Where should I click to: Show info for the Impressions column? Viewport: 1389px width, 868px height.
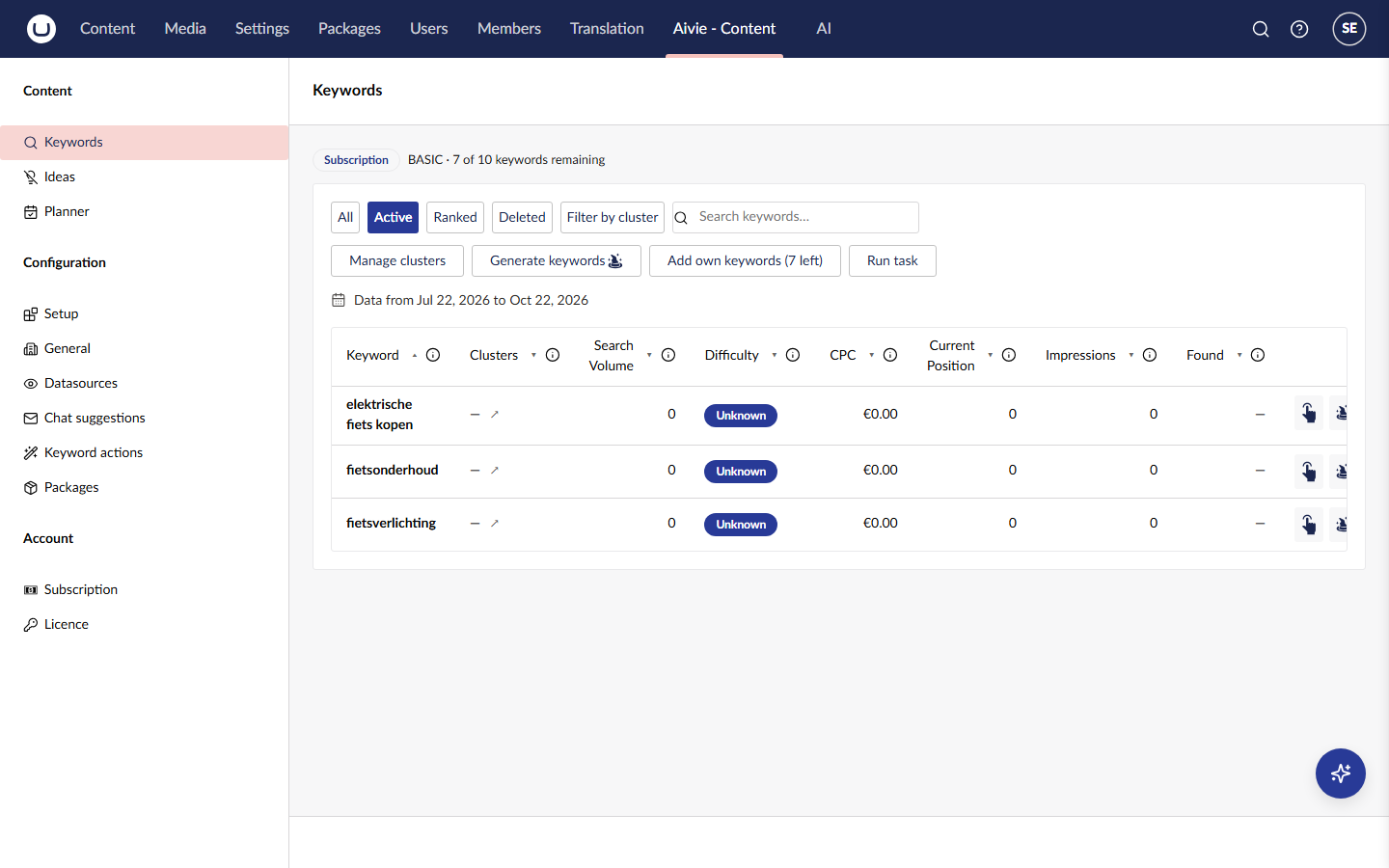pos(1150,355)
